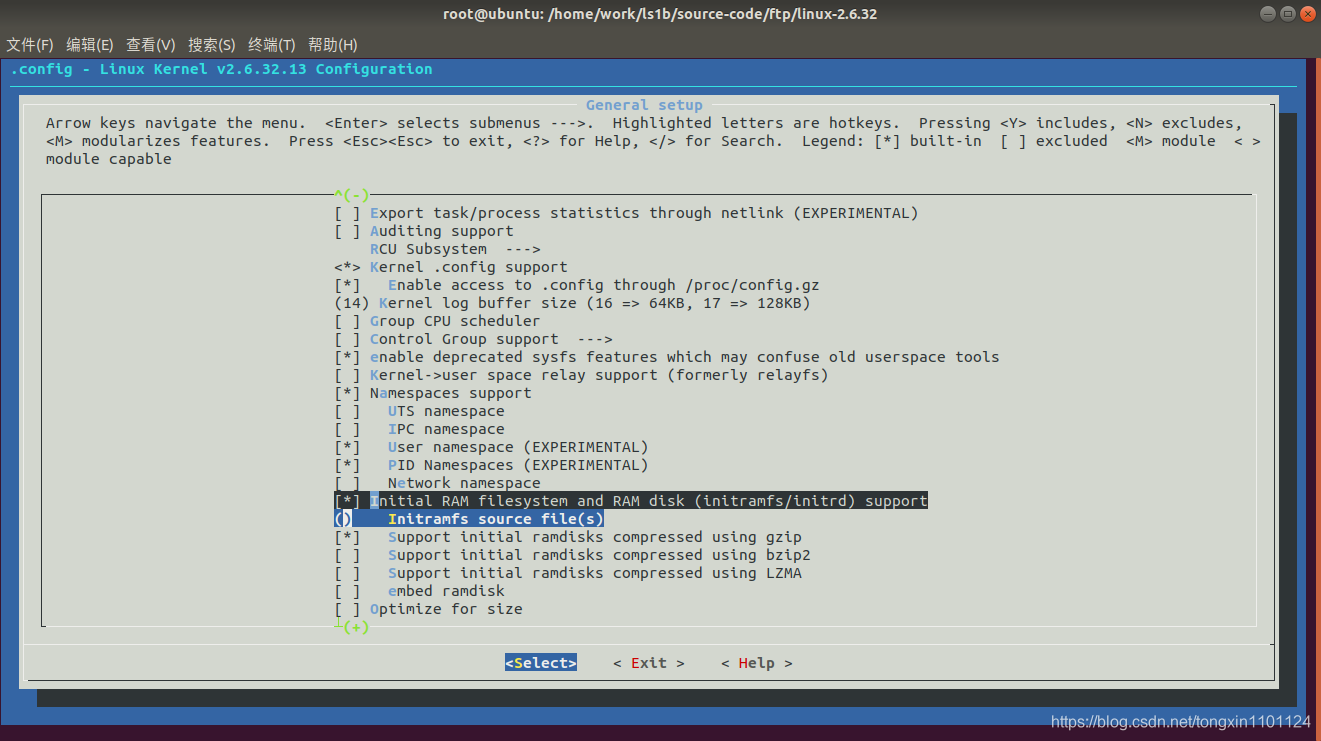The image size is (1321, 741).
Task: Open the 文件(F) menu
Action: point(30,44)
